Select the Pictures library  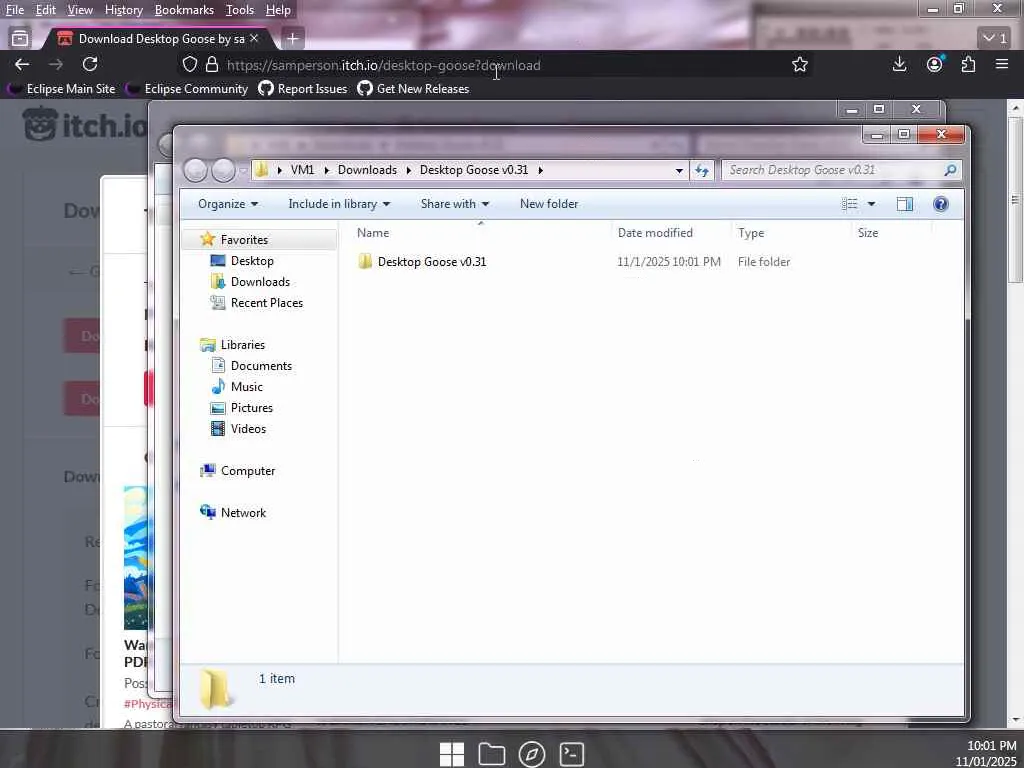tap(251, 408)
